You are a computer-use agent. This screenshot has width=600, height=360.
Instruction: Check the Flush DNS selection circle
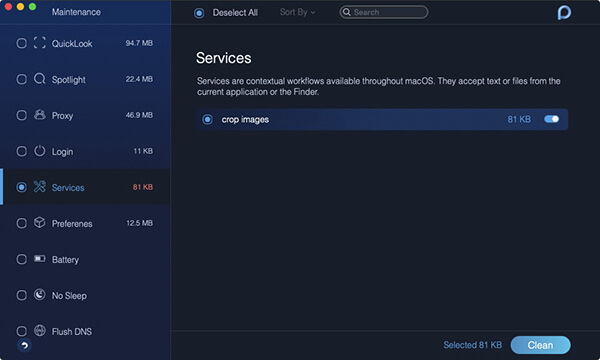tap(21, 331)
